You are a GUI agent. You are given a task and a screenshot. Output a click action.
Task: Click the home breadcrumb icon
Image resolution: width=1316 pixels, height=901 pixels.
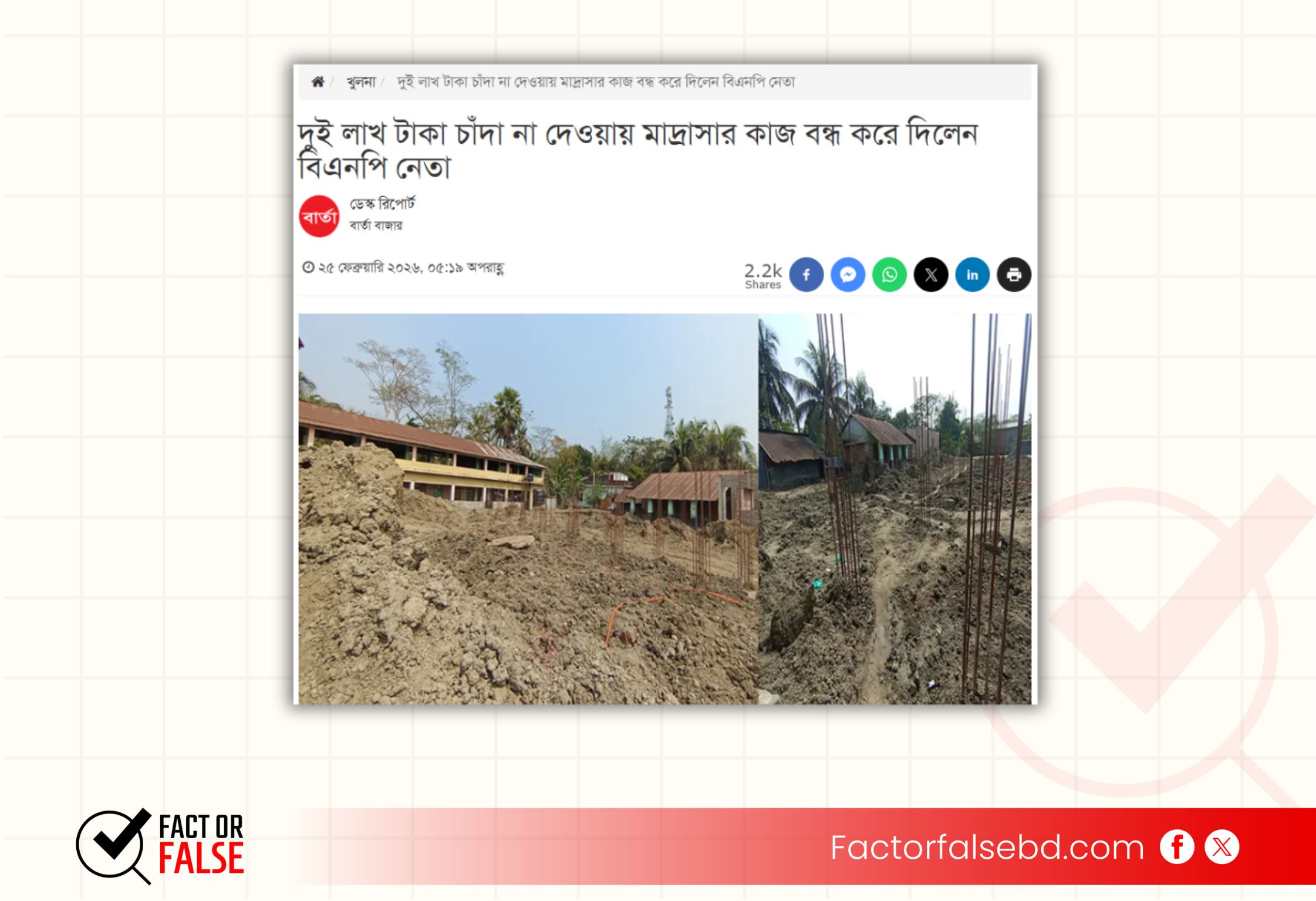coord(318,82)
